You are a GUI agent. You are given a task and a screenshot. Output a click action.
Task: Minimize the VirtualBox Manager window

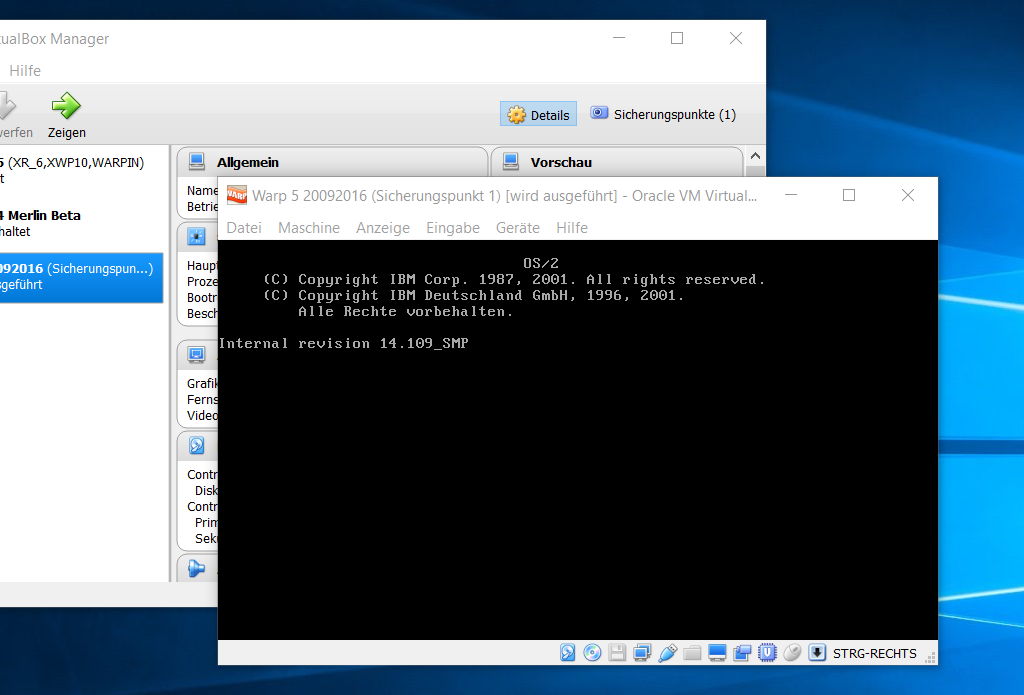coord(619,38)
